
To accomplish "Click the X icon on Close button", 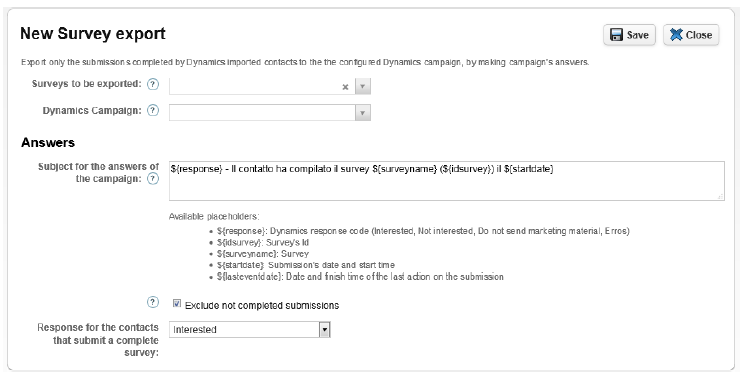I will (x=676, y=35).
